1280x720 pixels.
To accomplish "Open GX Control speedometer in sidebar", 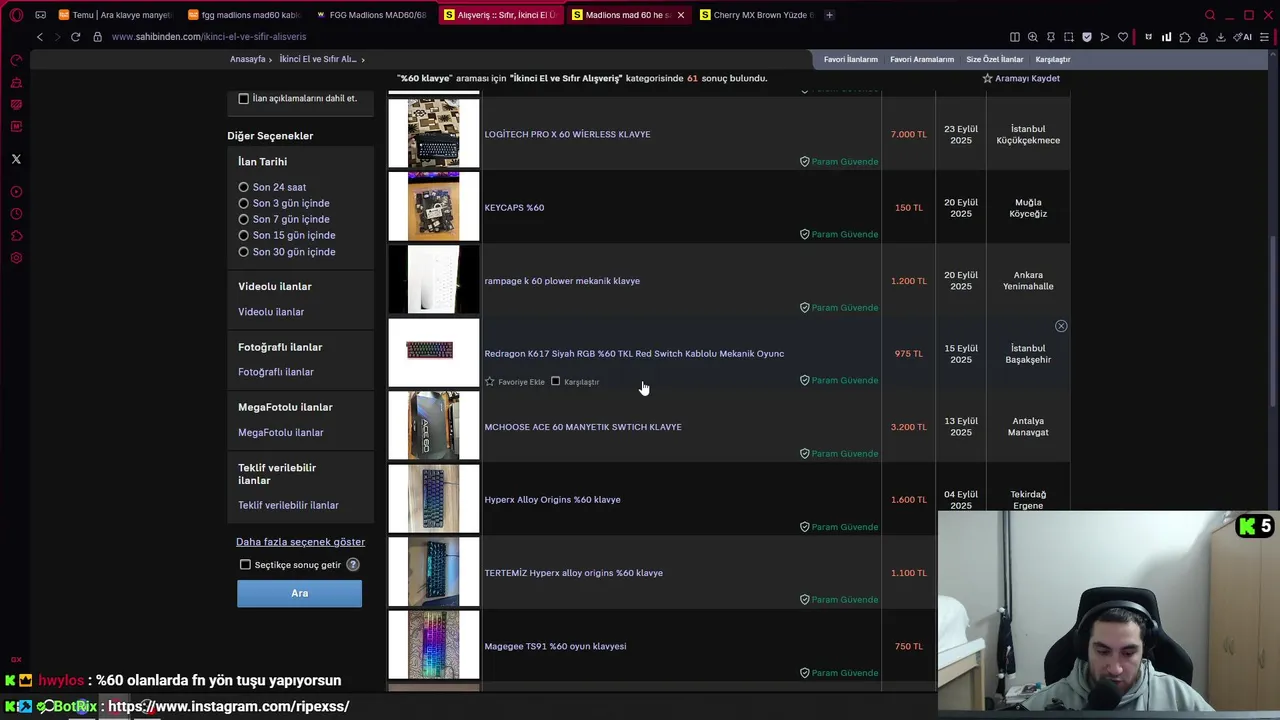I will (16, 60).
